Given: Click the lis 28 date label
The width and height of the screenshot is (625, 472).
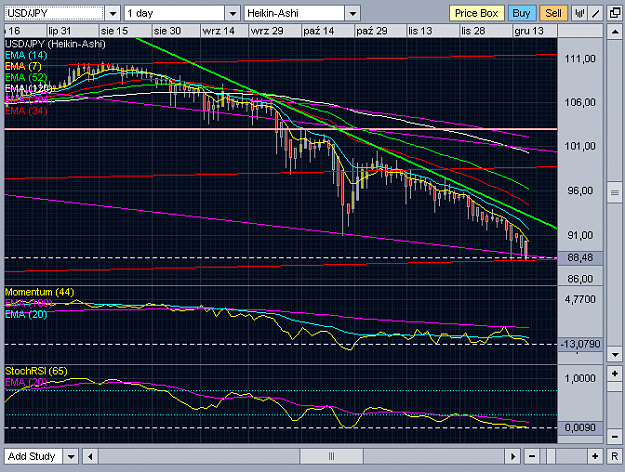Looking at the screenshot, I should [473, 31].
